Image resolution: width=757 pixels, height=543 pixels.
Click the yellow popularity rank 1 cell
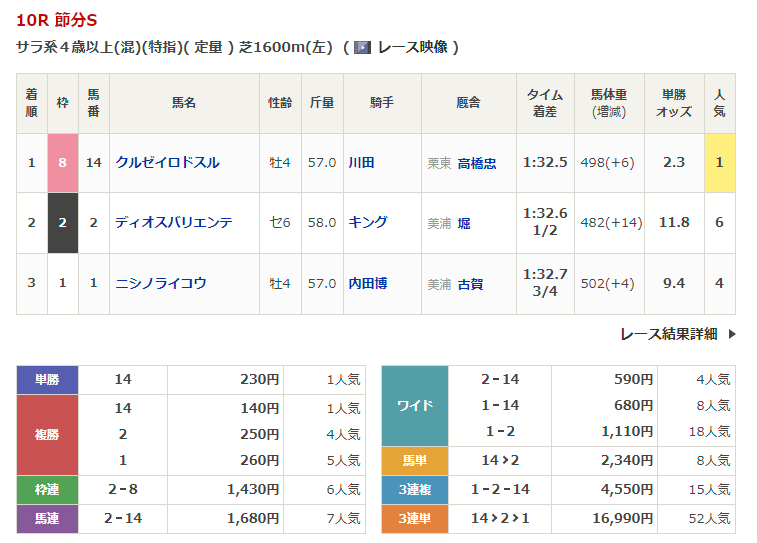(x=719, y=162)
